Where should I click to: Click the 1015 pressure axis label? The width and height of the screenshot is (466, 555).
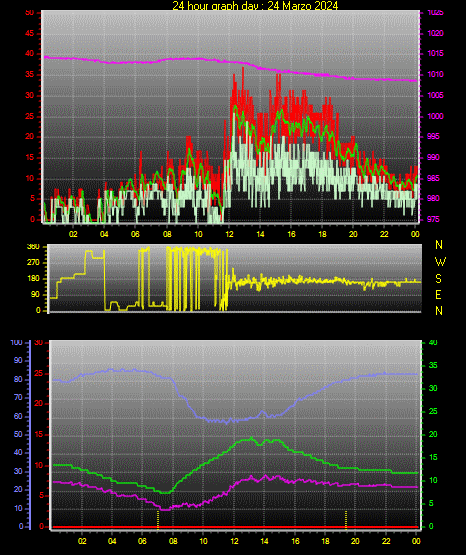(x=435, y=53)
